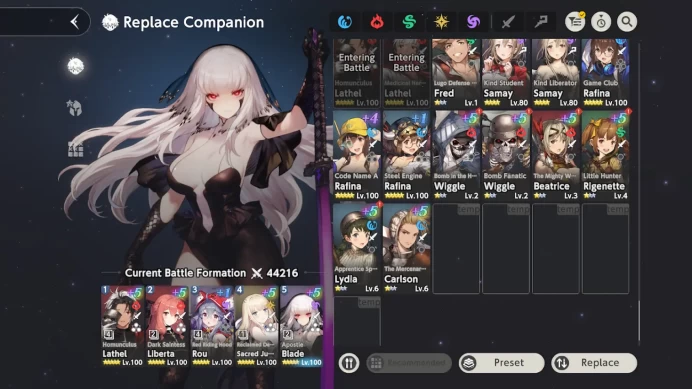Filter companions by green wind element
Screen dimensions: 692x389
coord(409,22)
